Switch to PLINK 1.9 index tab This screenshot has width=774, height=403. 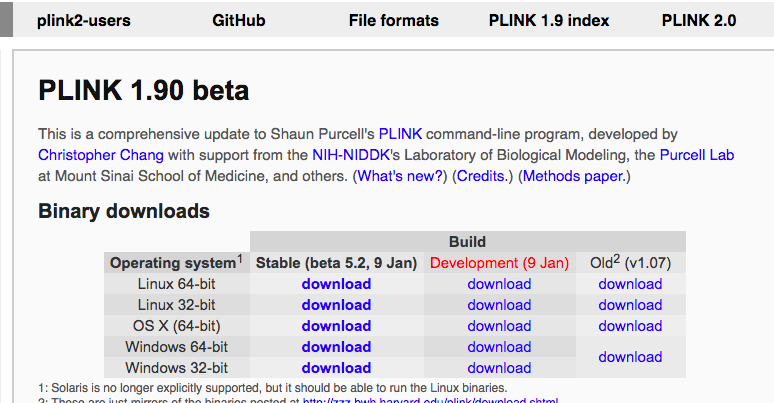point(549,20)
